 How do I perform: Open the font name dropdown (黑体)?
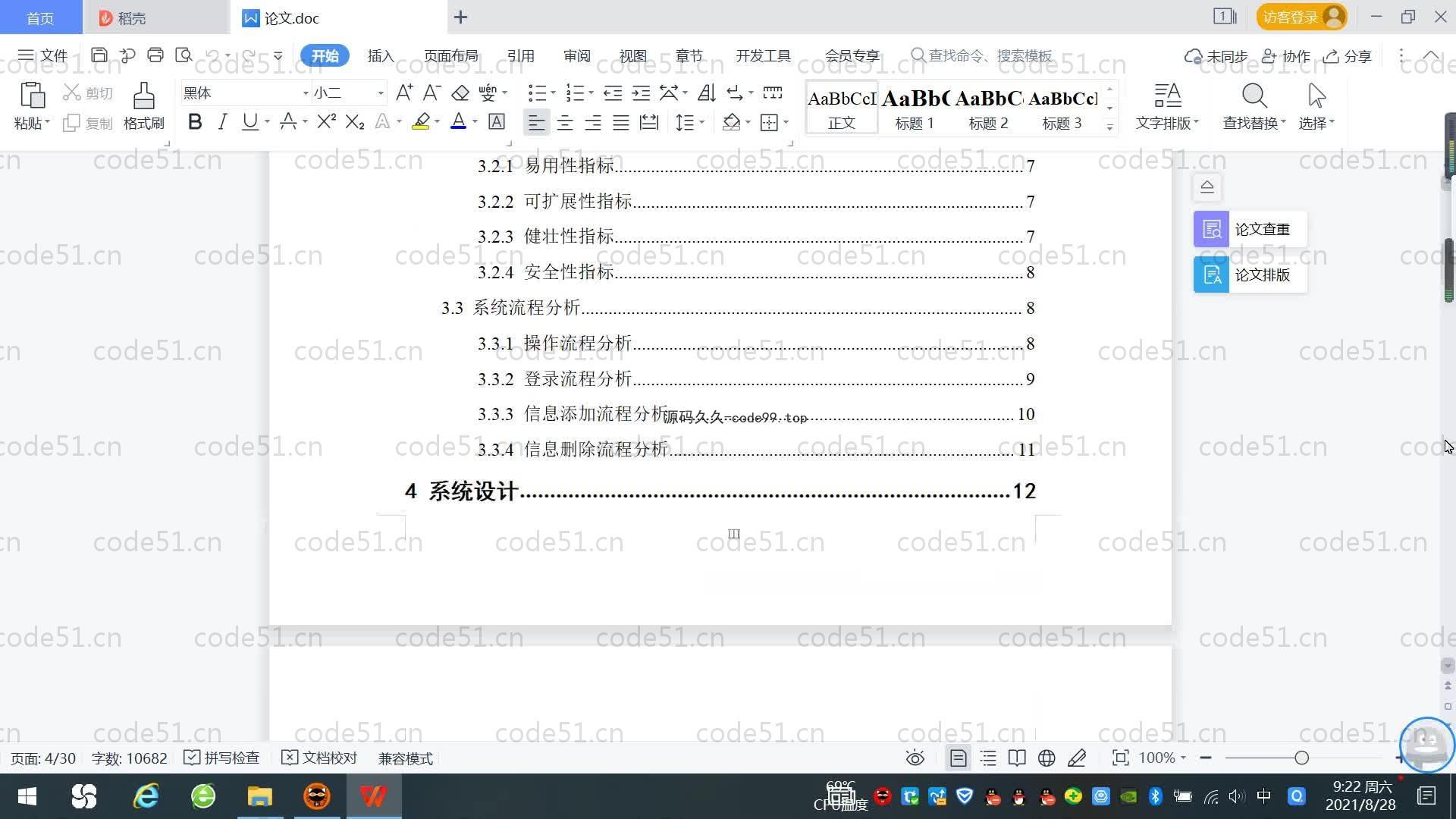(305, 93)
